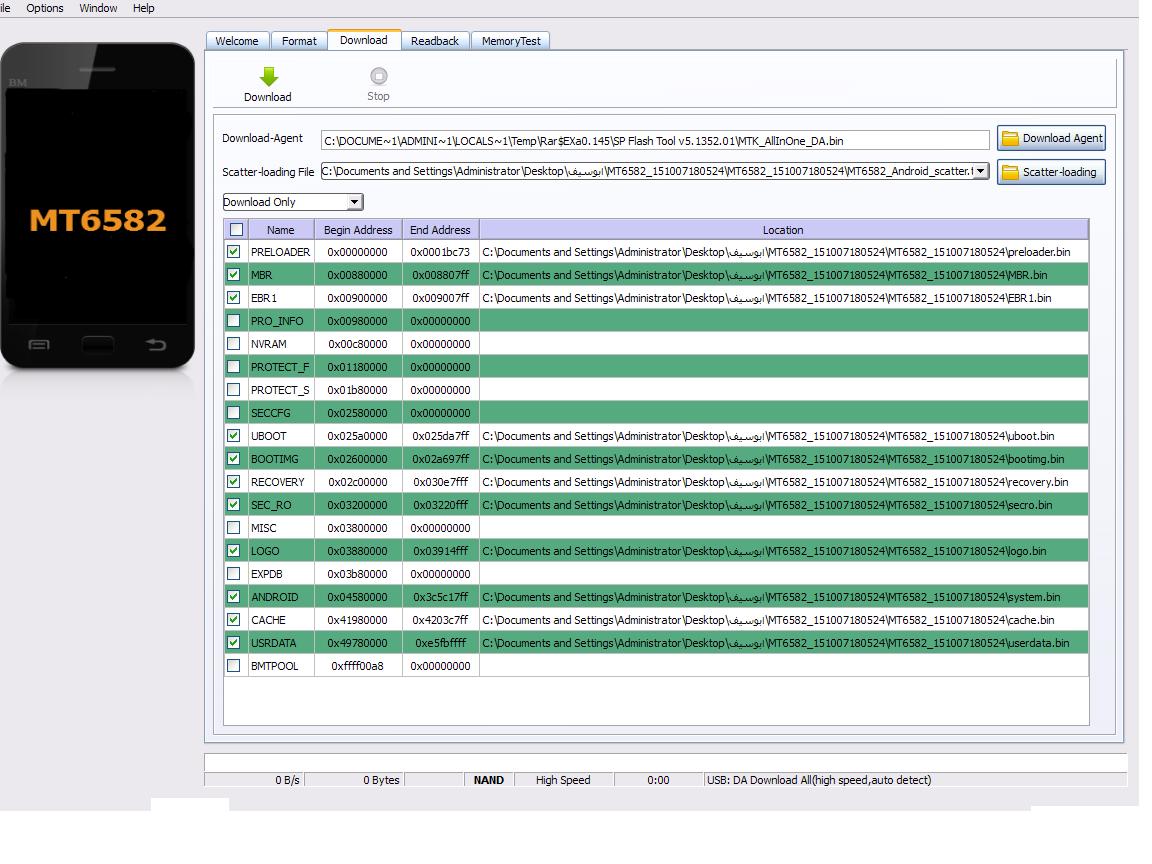
Task: Open the Window menu
Action: (98, 8)
